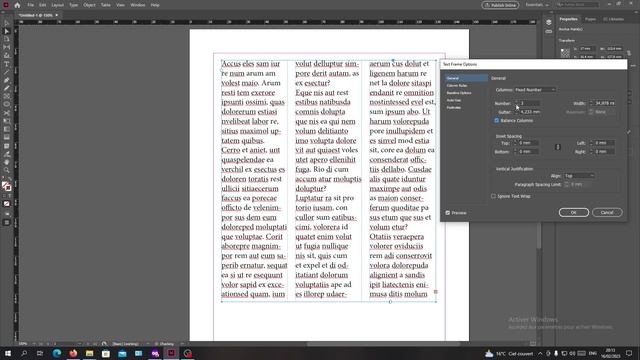Switch to the Pages panel tab
Viewport: 640px width, 360px height.
tap(590, 19)
